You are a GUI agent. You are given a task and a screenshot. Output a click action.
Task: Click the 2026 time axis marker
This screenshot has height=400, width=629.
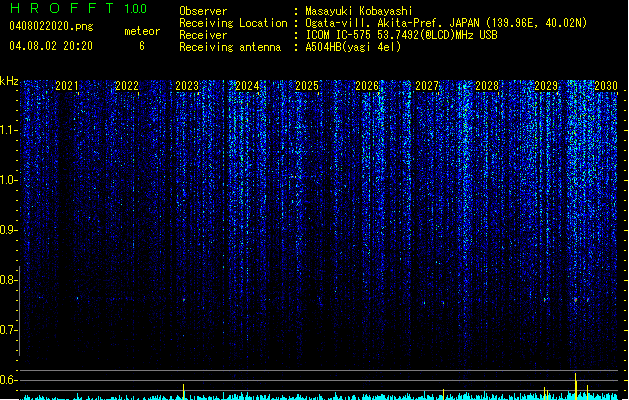[x=367, y=86]
